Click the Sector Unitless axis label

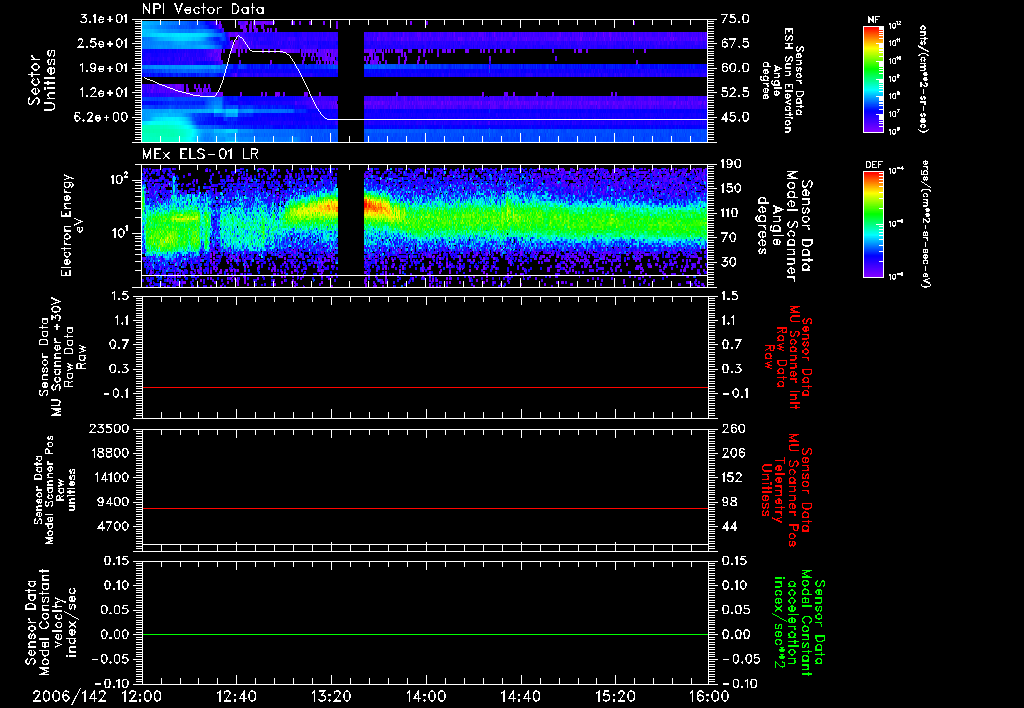point(40,80)
